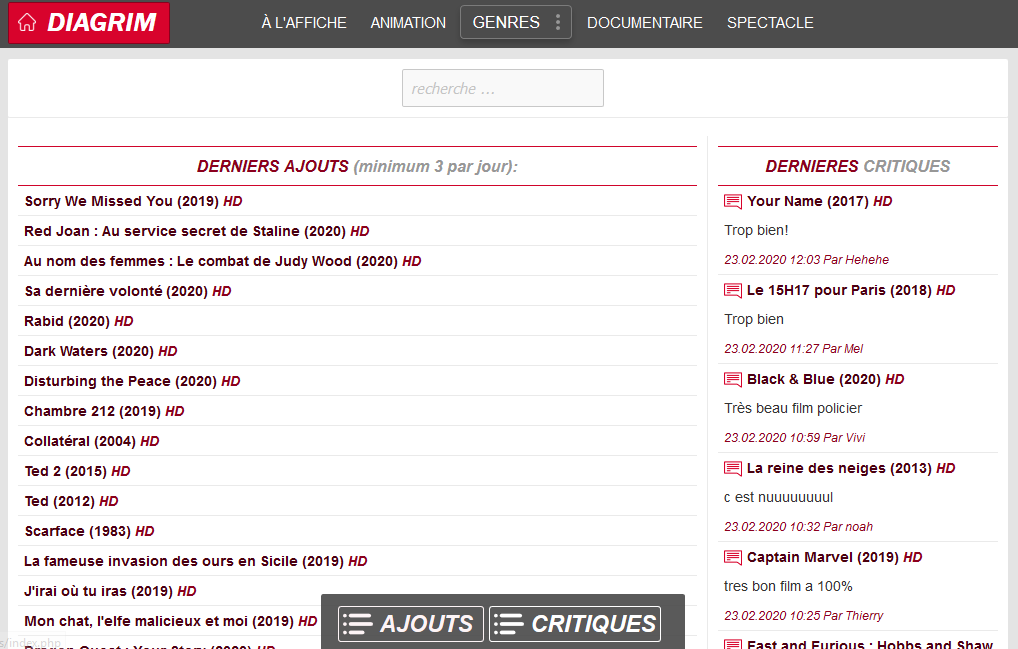Click the DIAGRIM logo text
The image size is (1018, 649).
pyautogui.click(x=102, y=23)
